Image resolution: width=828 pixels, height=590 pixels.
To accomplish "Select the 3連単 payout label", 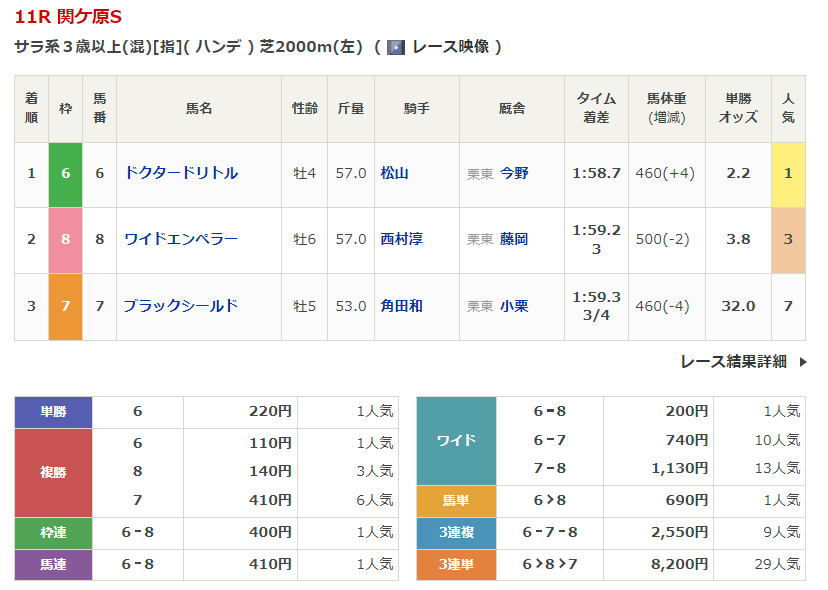I will (456, 564).
